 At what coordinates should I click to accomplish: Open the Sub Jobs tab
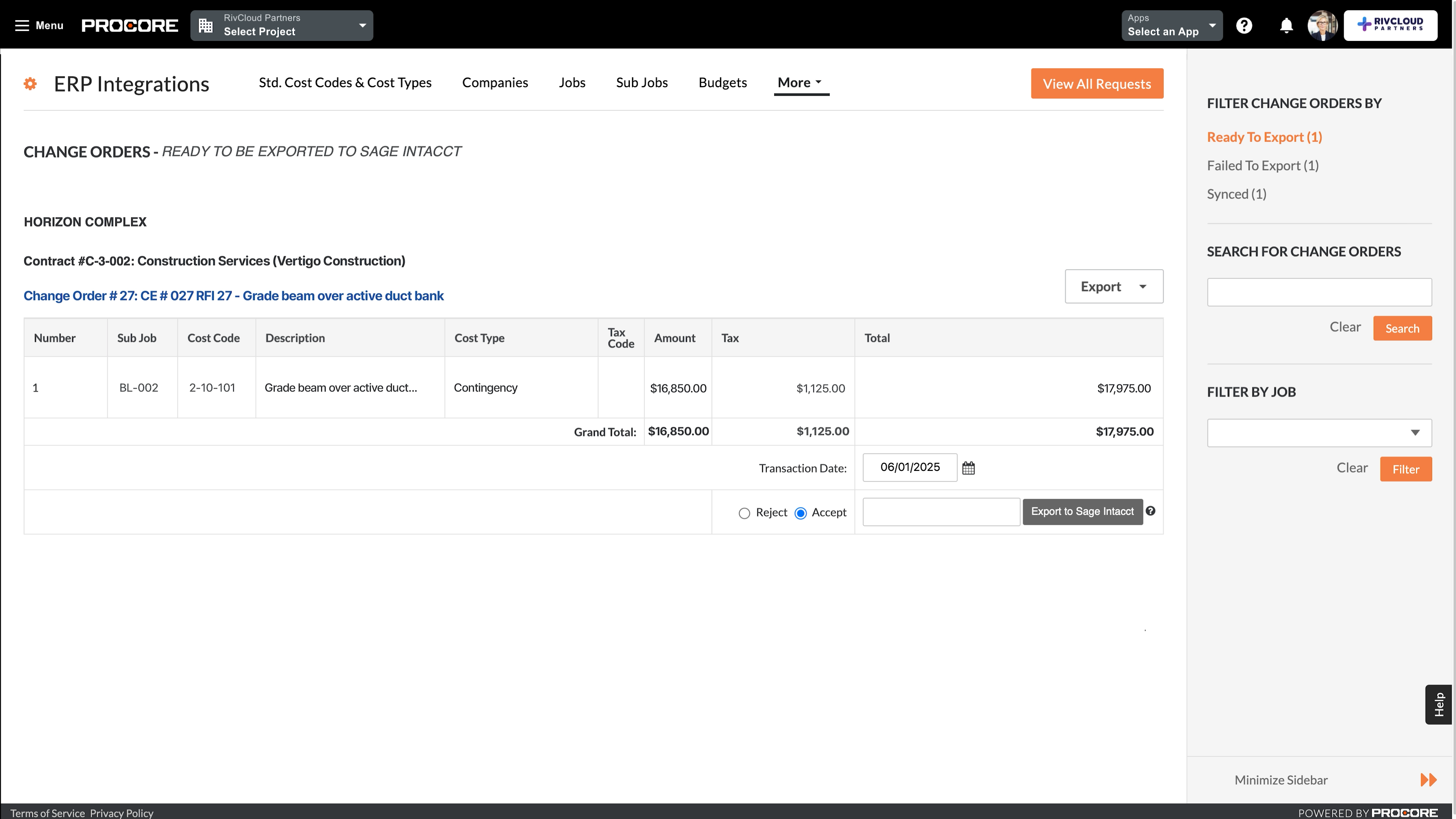[x=642, y=83]
